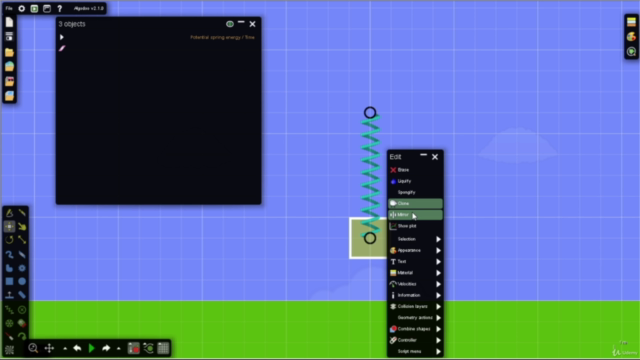This screenshot has height=360, width=640.
Task: Choose Mirror in the Edit menu
Action: [x=415, y=215]
